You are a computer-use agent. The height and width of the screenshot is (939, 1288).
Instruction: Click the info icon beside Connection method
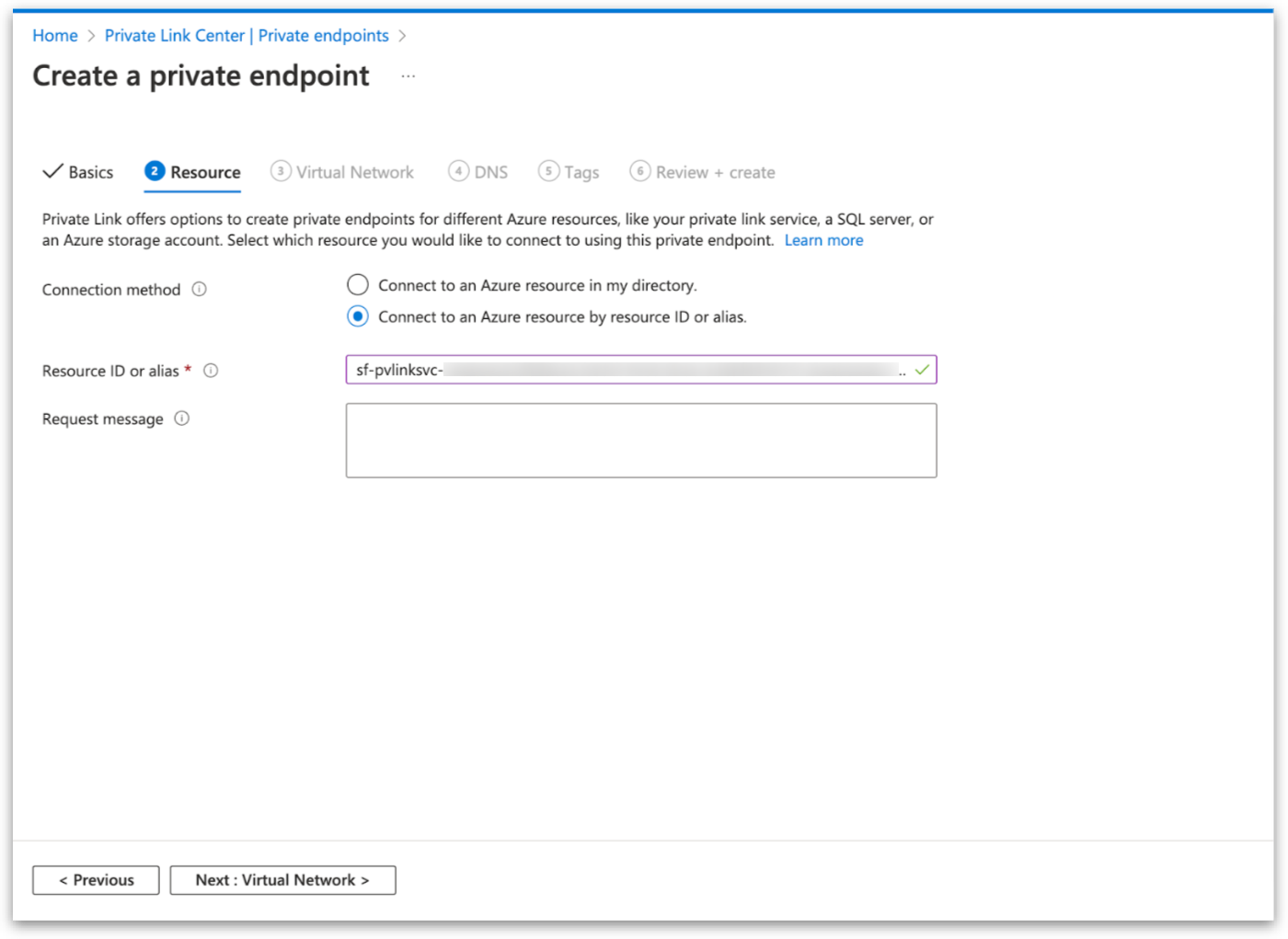(x=199, y=290)
